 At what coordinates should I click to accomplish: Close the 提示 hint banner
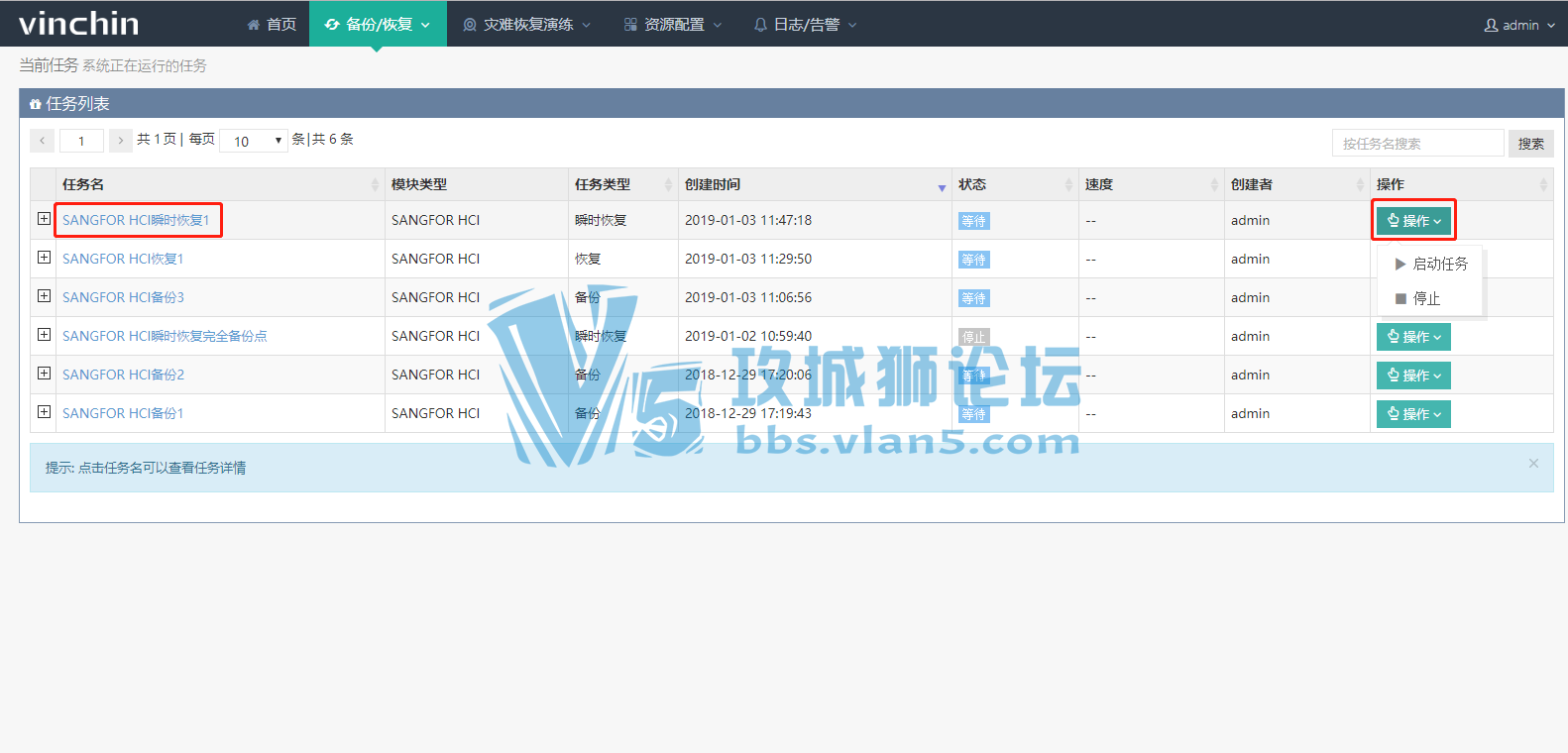[x=1533, y=463]
